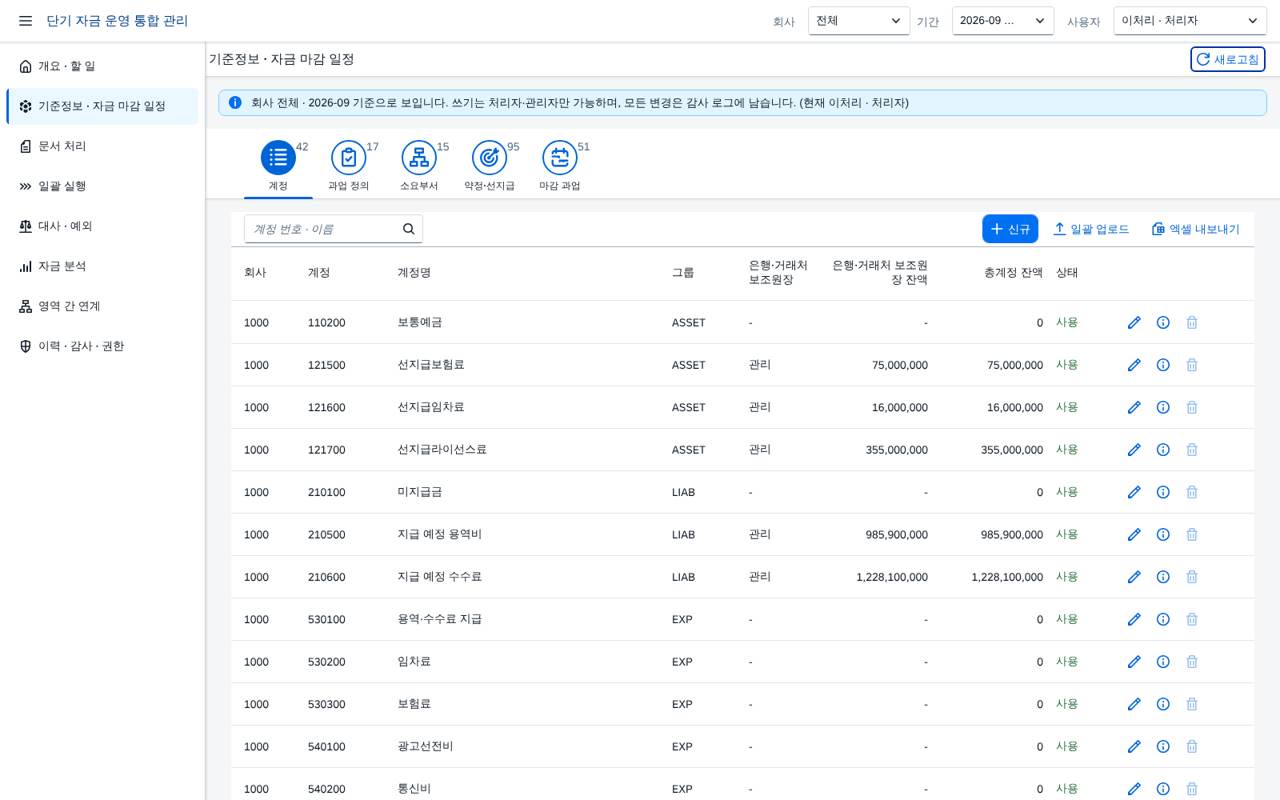Viewport: 1280px width, 800px height.
Task: Edit account 210600 지급 예정 수수료
Action: pyautogui.click(x=1134, y=577)
